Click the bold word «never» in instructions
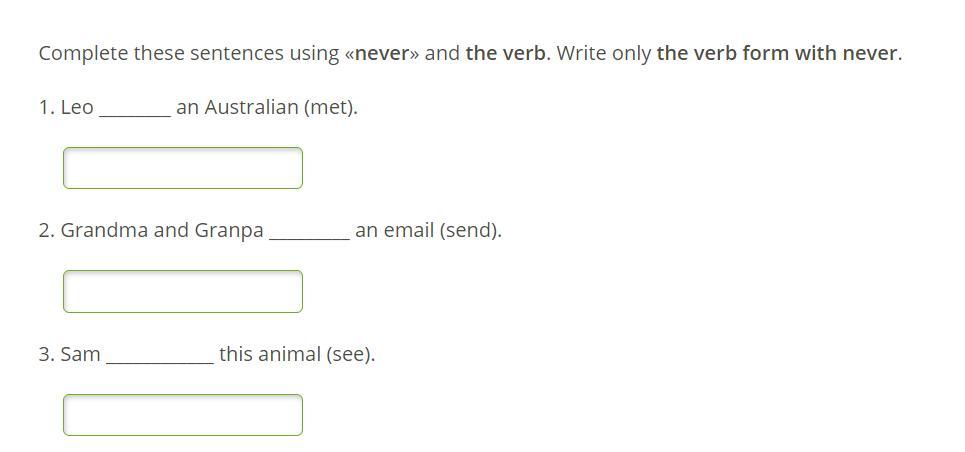965x452 pixels. (x=382, y=54)
